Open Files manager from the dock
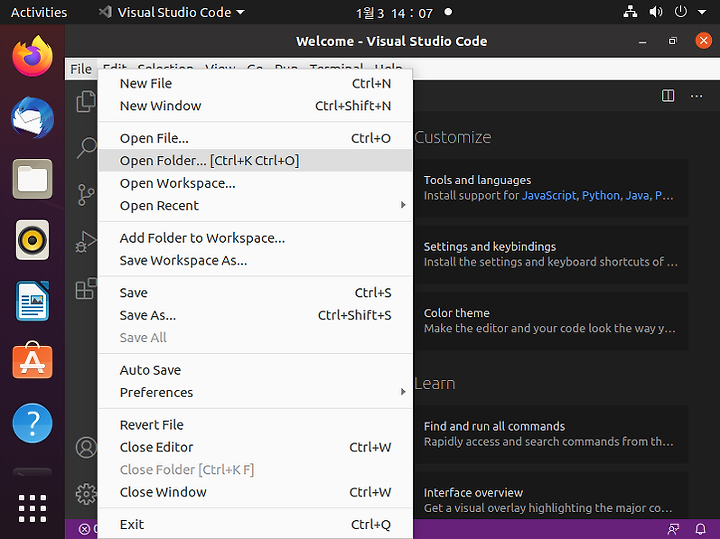 pos(33,179)
